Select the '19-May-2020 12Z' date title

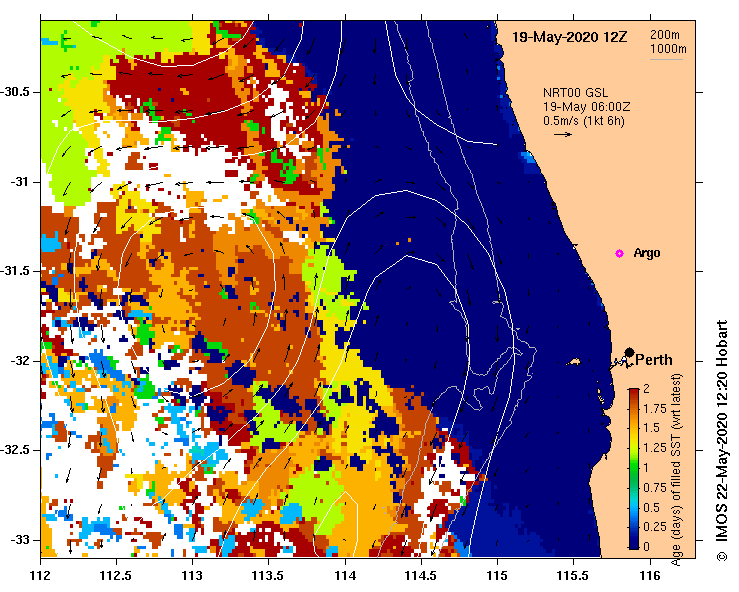pos(569,37)
